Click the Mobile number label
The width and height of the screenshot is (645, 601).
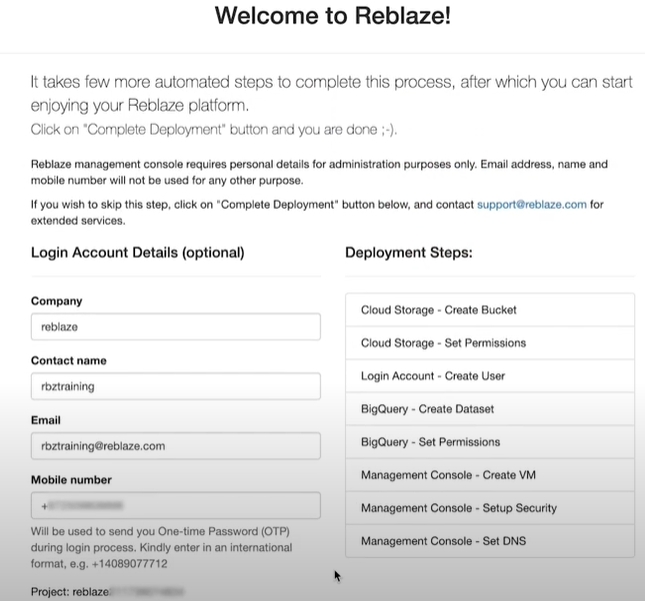point(71,479)
